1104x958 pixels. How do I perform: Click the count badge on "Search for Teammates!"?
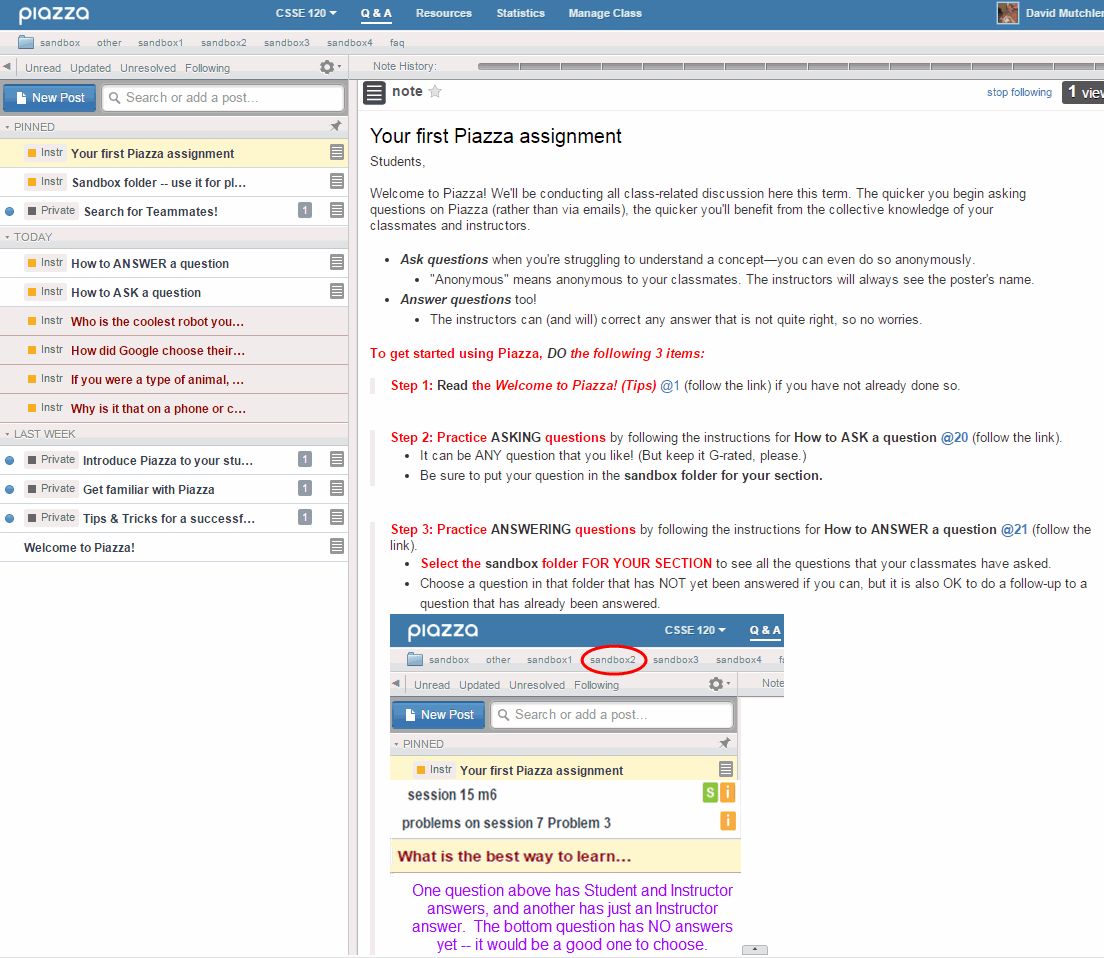pos(305,210)
